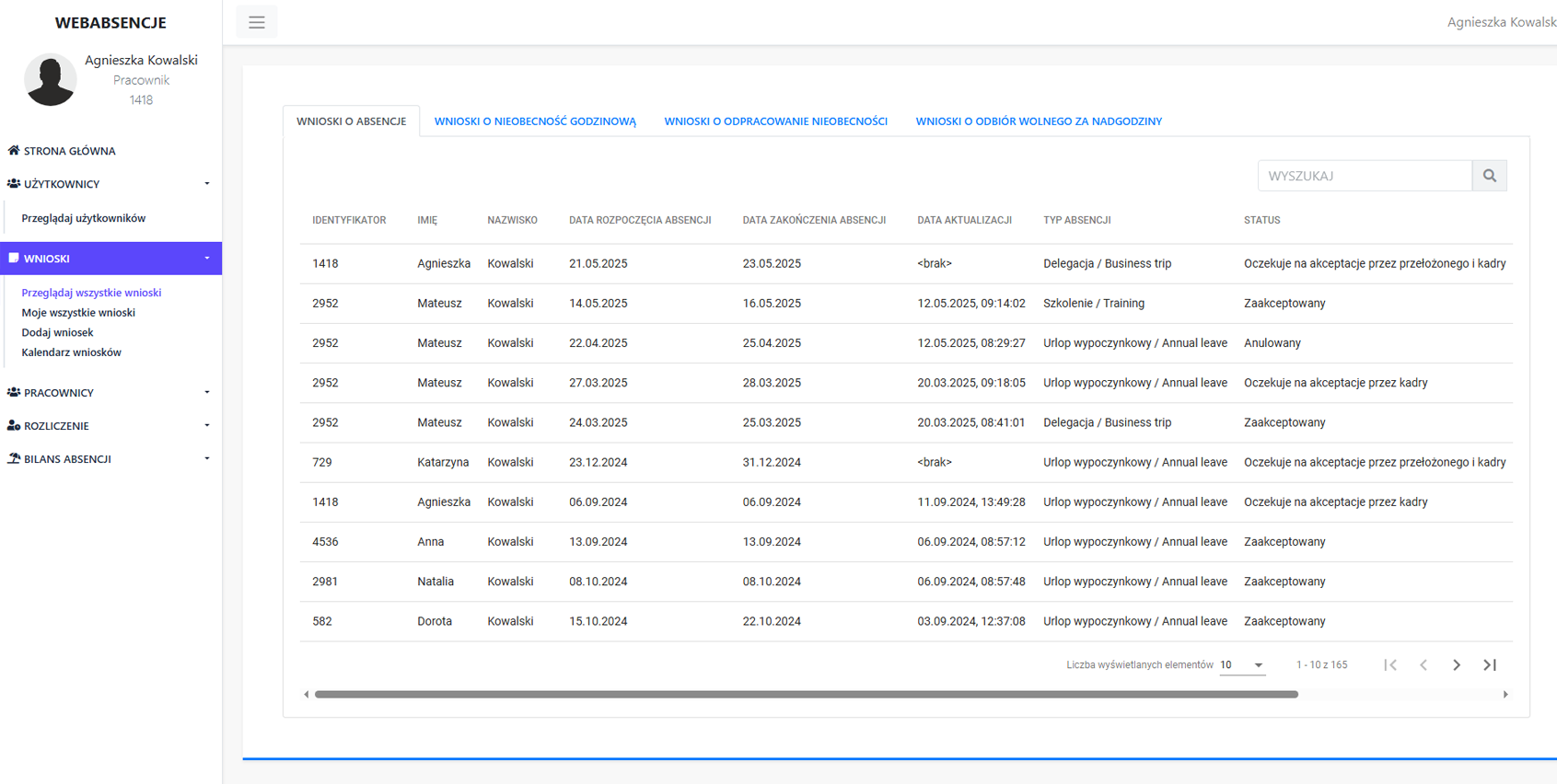Open Wnioski o odpracowanie nieobecności tab

(x=776, y=121)
